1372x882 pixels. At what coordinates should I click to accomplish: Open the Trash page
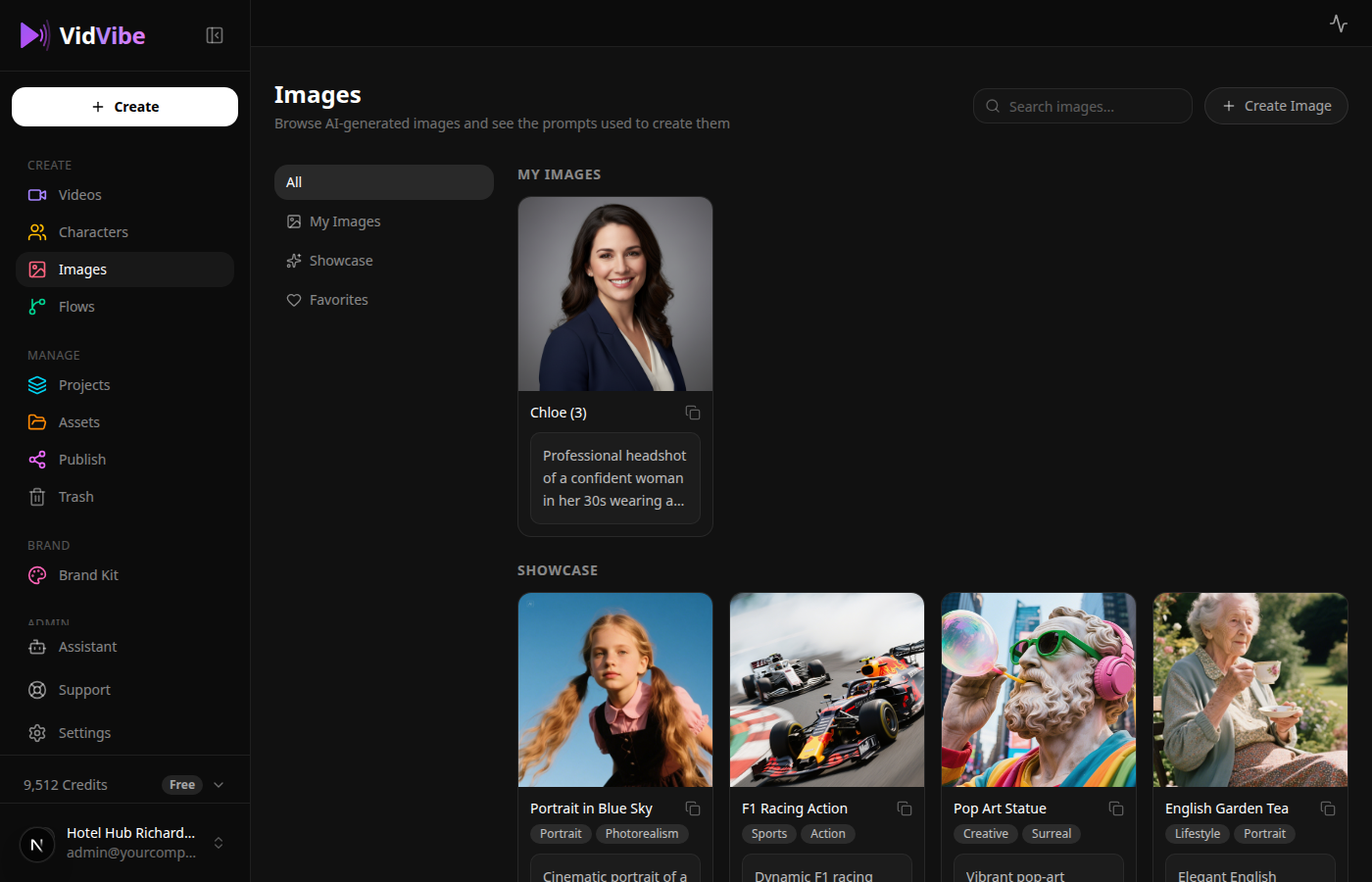tap(124, 497)
